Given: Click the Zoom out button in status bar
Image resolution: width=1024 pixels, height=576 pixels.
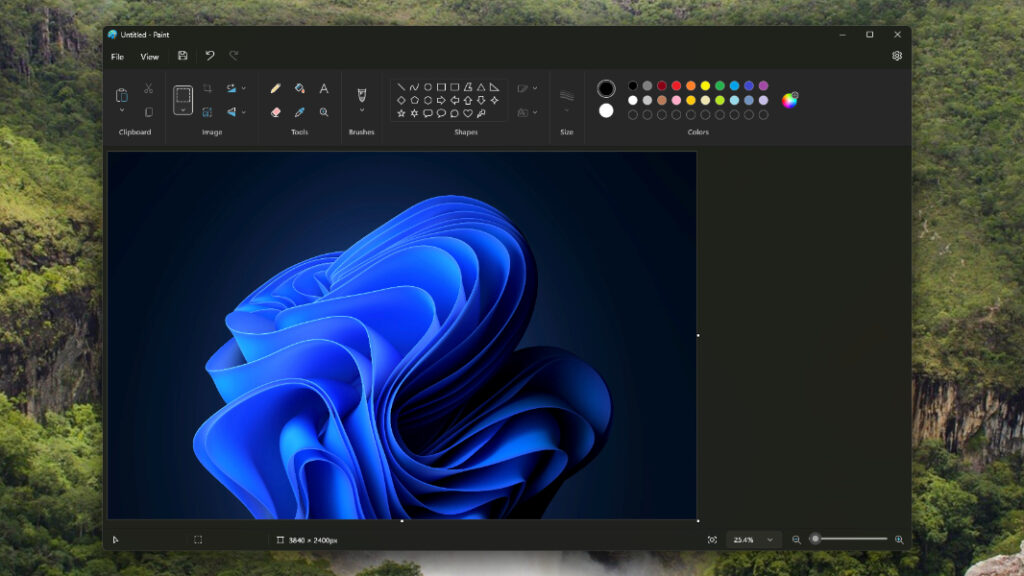Looking at the screenshot, I should pos(795,539).
